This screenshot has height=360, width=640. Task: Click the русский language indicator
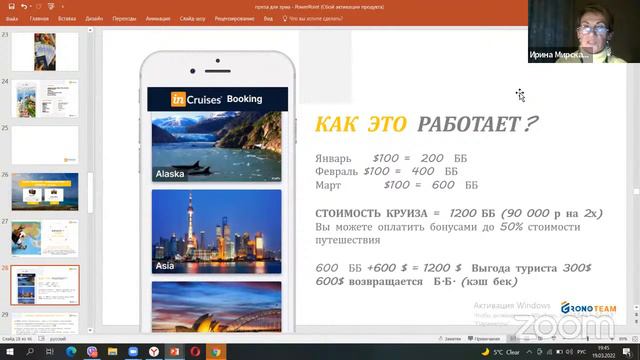tap(58, 339)
